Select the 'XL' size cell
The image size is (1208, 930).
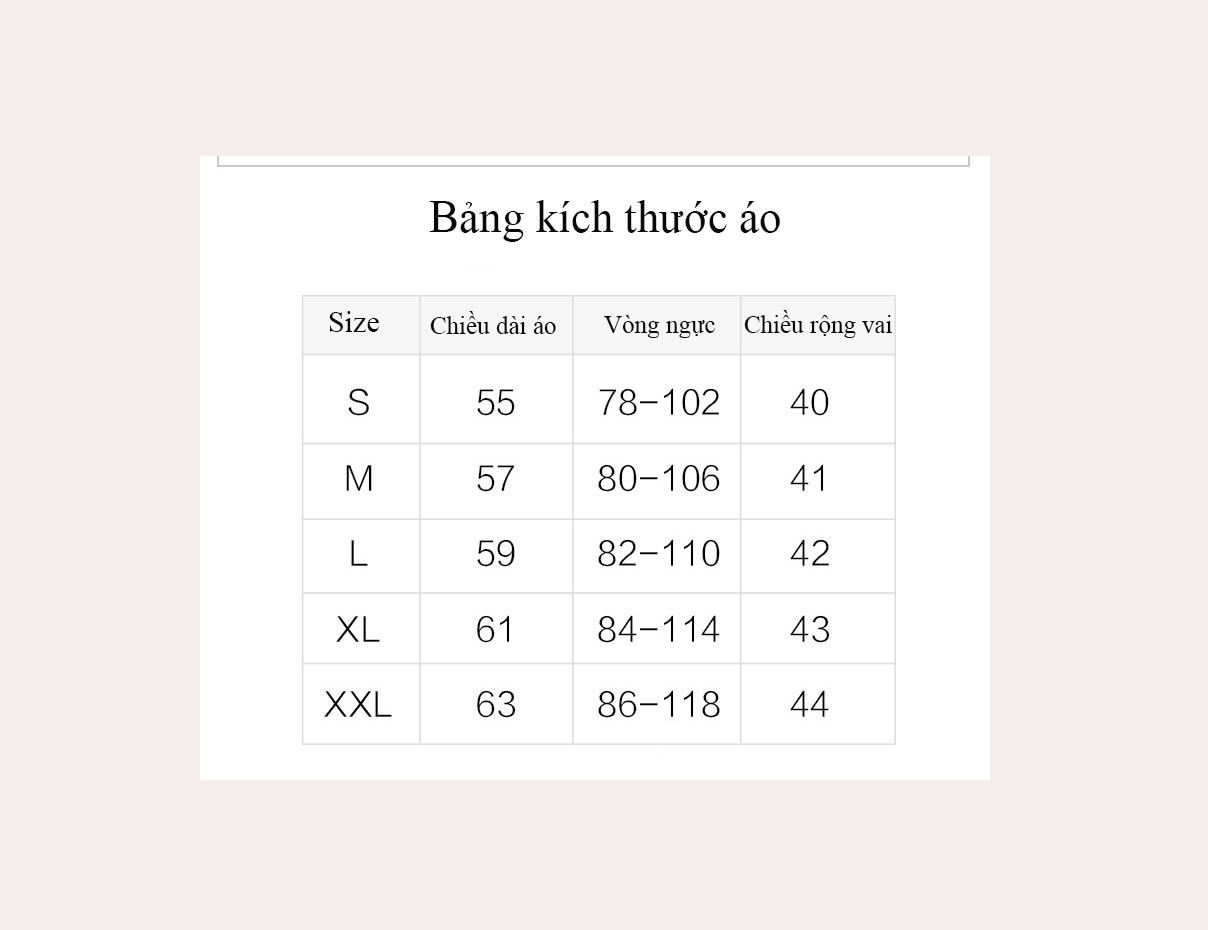click(x=358, y=630)
